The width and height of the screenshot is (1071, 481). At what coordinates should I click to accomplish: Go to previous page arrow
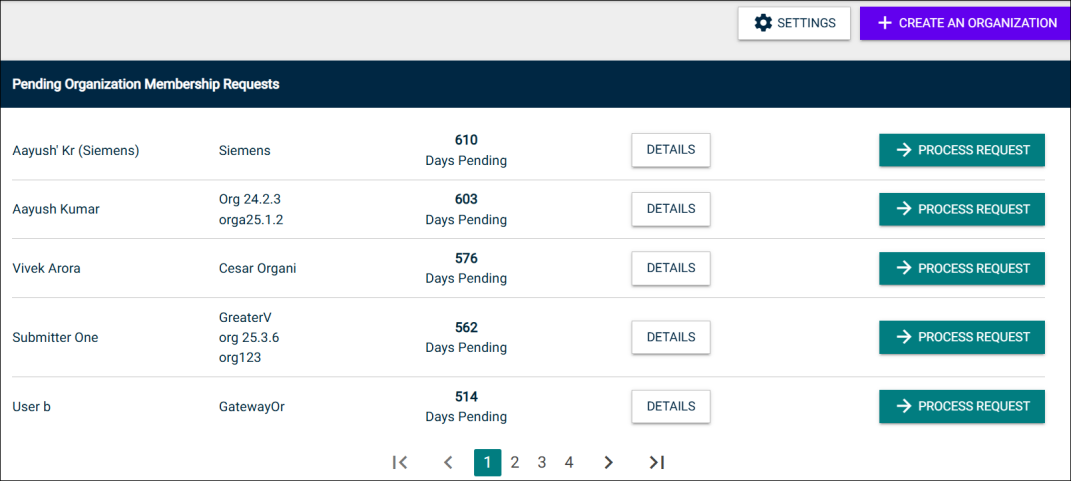448,462
